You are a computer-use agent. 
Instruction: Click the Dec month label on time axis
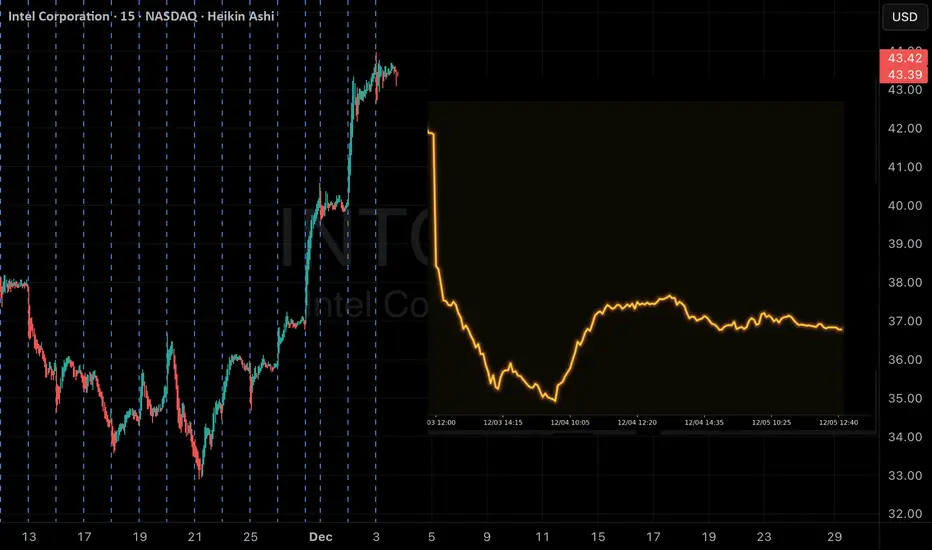click(x=320, y=537)
